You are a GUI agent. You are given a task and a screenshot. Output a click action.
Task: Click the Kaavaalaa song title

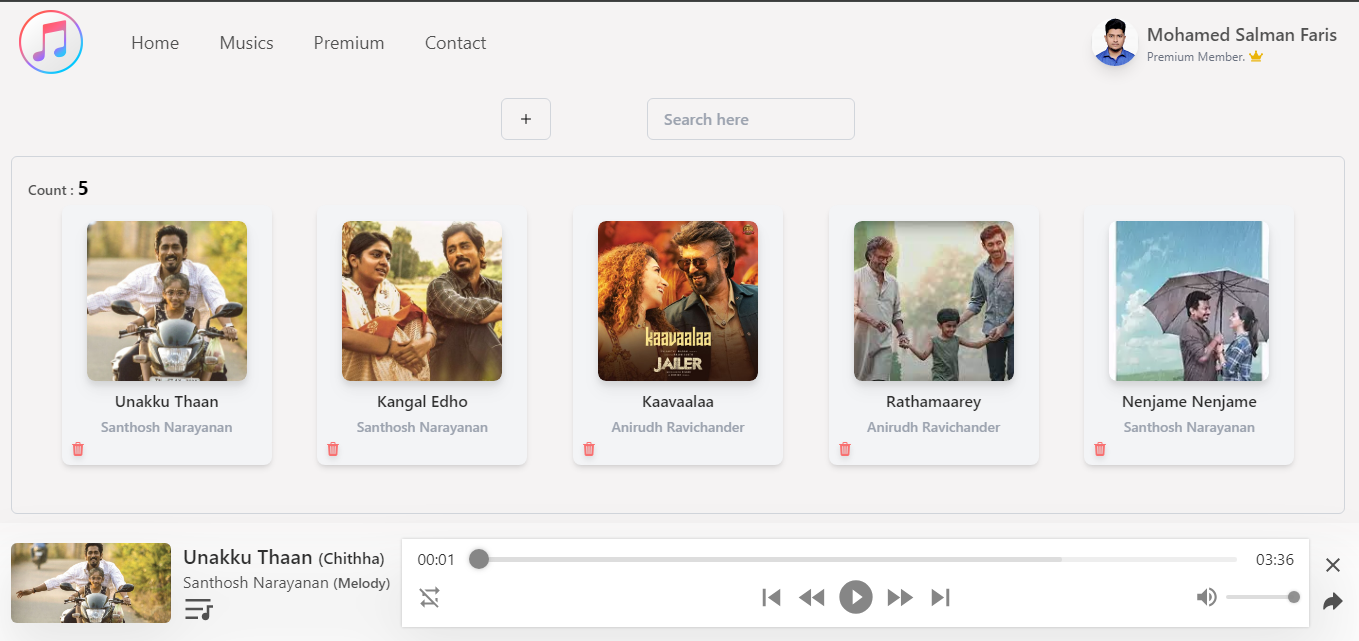678,402
